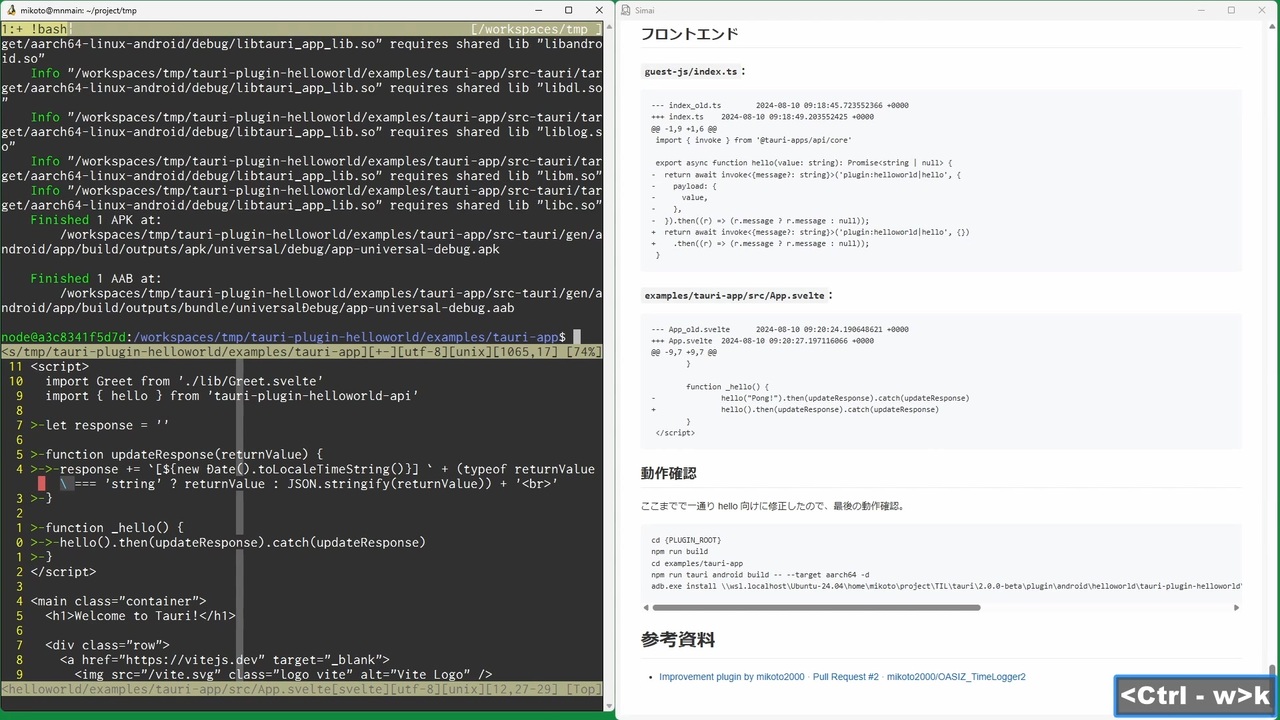Click the diff line hello("Pong!").then(updateResponse)
Image resolution: width=1280 pixels, height=720 pixels.
click(x=845, y=397)
